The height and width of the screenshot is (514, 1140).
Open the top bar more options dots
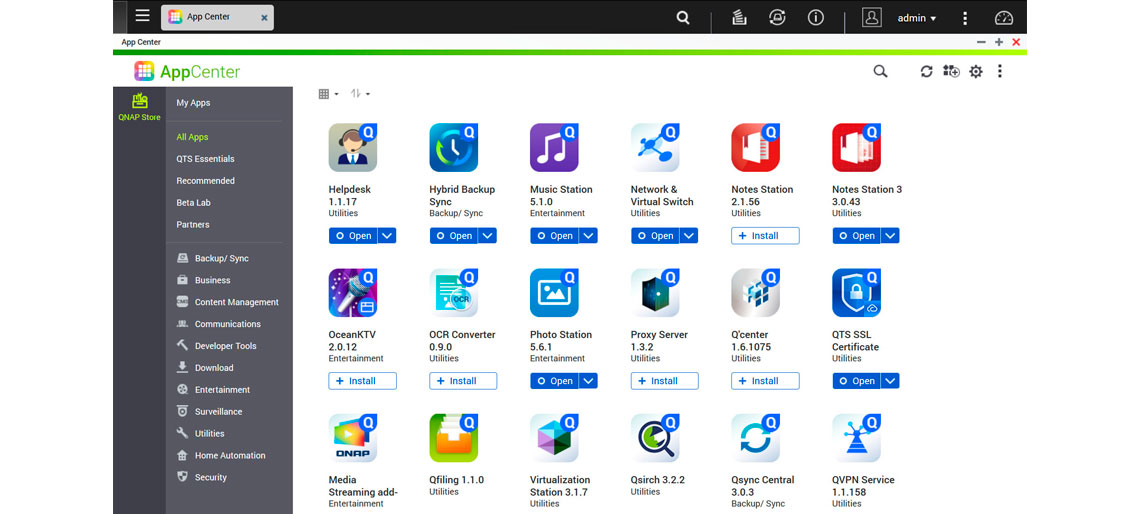[x=965, y=18]
